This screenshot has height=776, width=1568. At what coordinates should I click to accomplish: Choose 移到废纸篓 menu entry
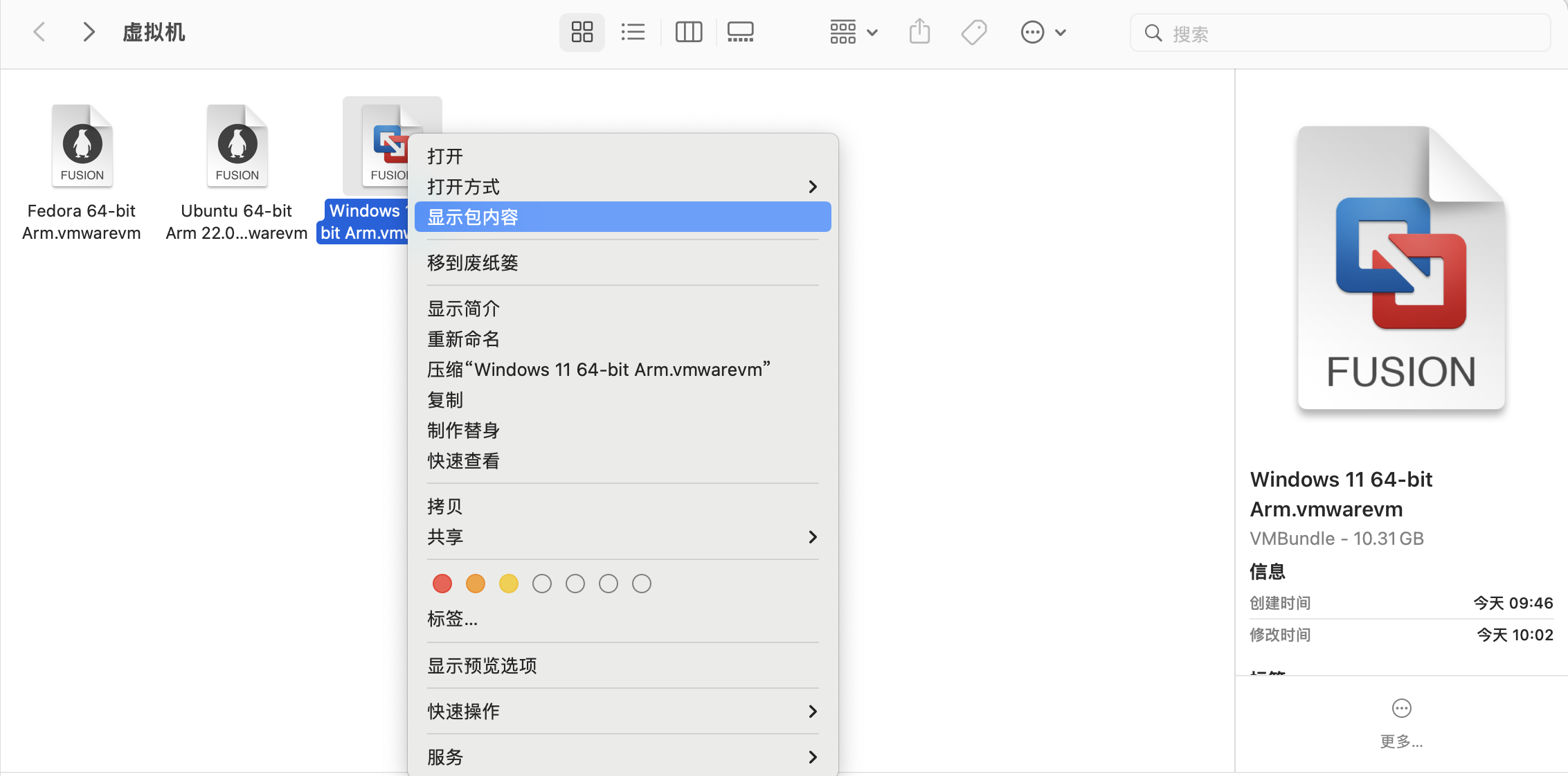tap(473, 263)
